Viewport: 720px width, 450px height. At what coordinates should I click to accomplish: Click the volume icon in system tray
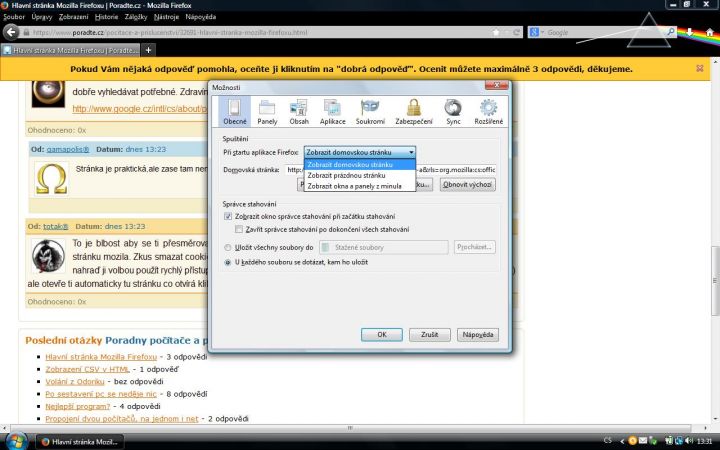coord(689,441)
